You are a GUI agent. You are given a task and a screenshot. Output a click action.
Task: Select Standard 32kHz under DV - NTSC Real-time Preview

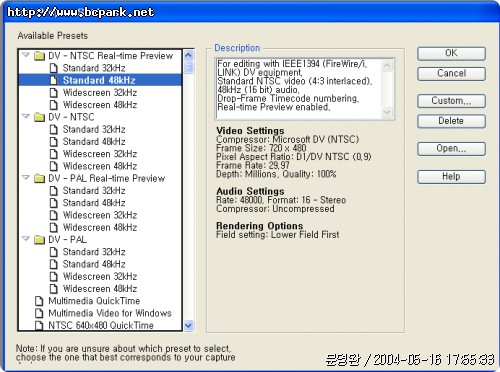click(94, 68)
